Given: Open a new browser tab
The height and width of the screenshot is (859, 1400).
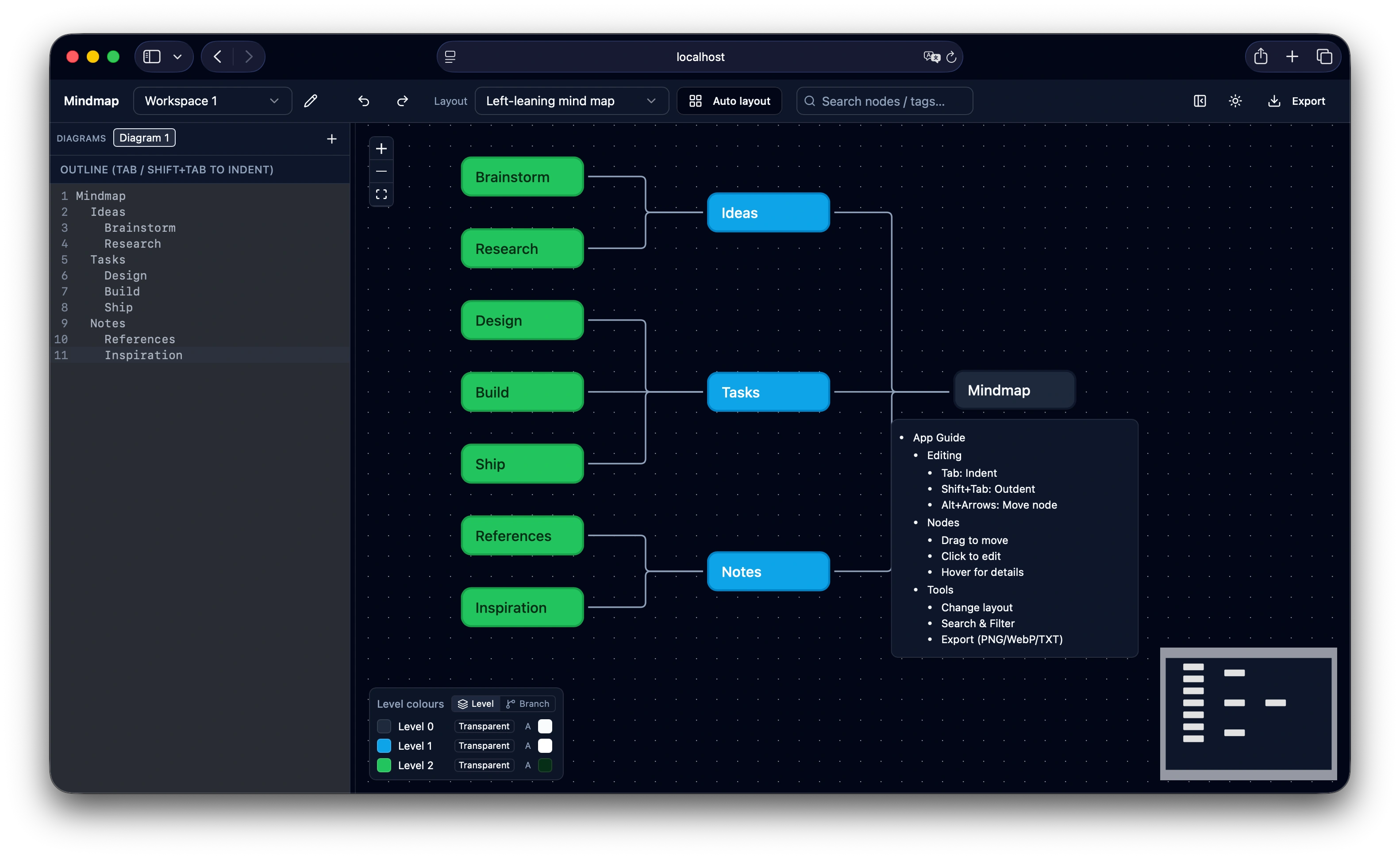Looking at the screenshot, I should pos(1292,56).
